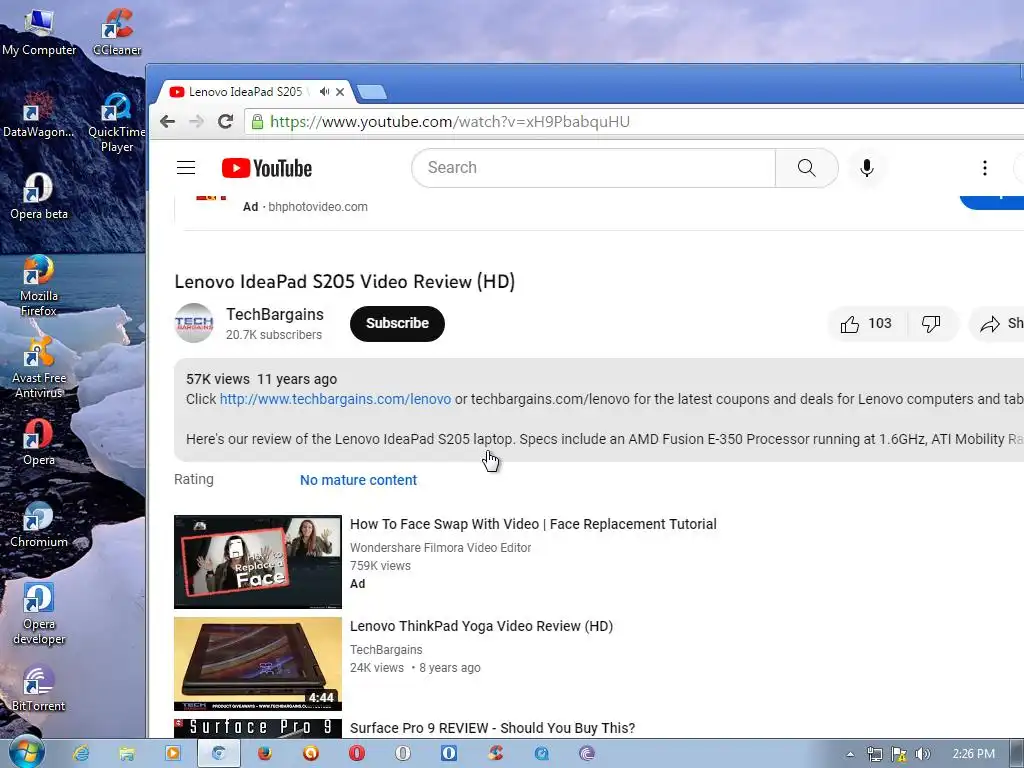Open 'Lenovo ThinkPad Yoga Video Review (HD)' title
This screenshot has width=1024, height=768.
coord(481,626)
